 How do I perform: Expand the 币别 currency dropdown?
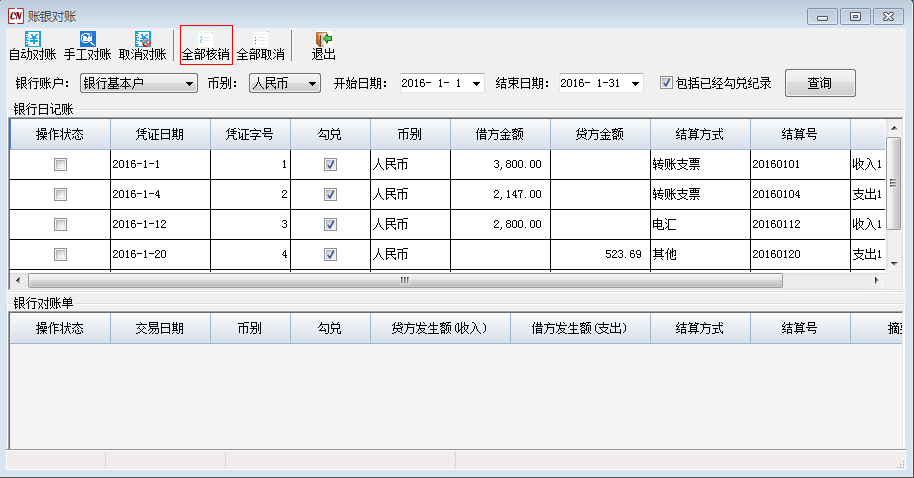point(312,83)
